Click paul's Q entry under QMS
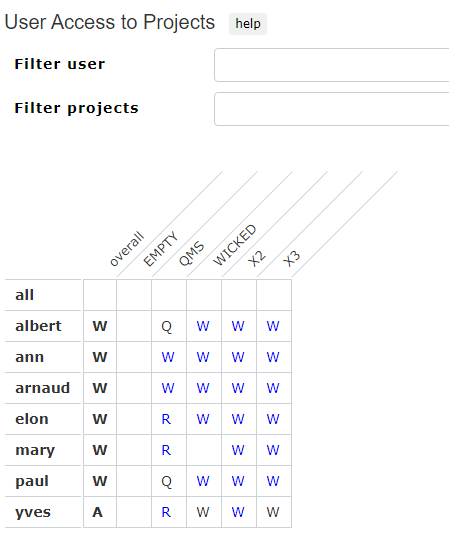The image size is (449, 543). pos(167,481)
